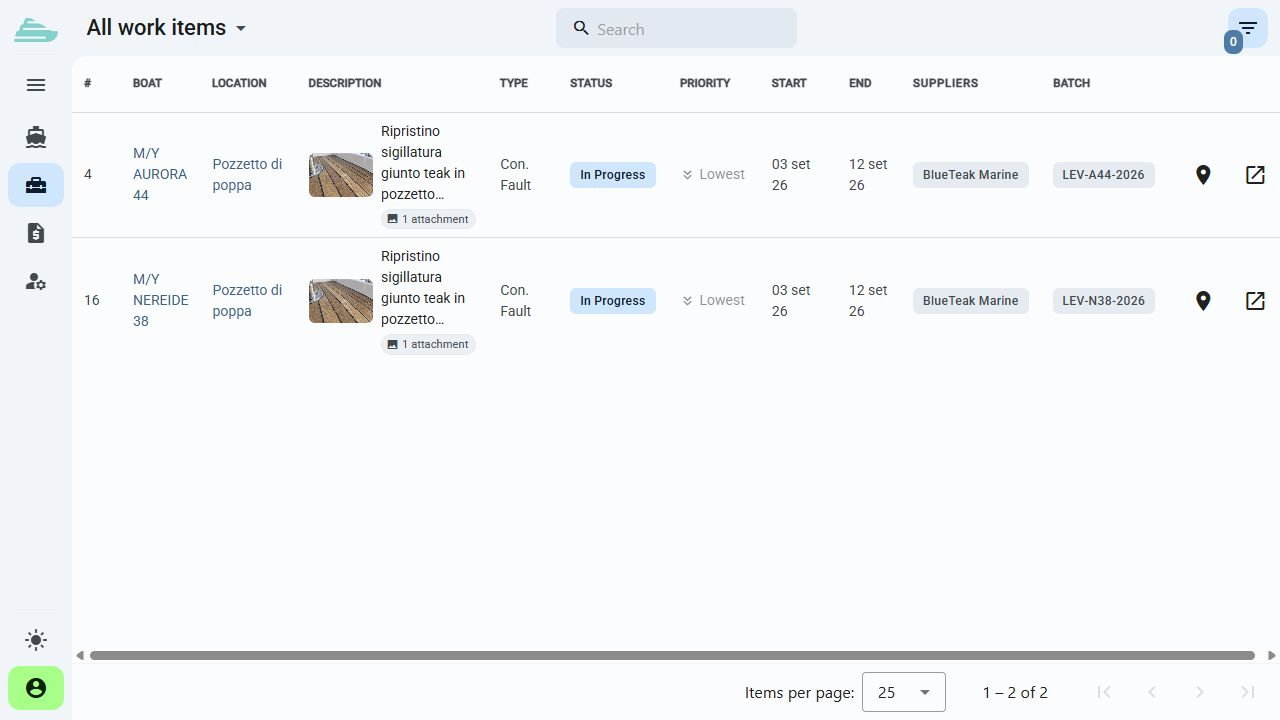Click the search input field
The image size is (1280, 720).
(x=676, y=29)
